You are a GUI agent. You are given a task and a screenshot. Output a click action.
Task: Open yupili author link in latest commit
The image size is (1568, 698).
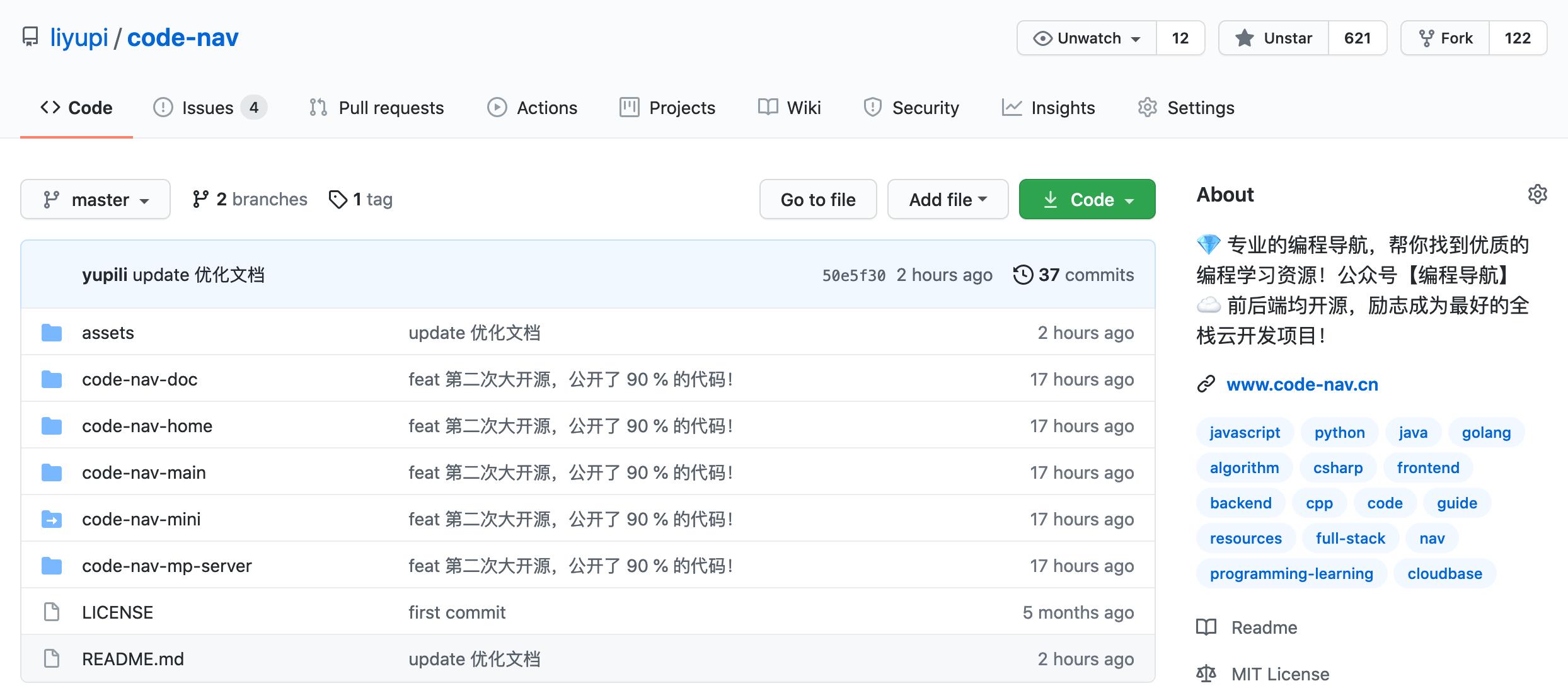105,275
